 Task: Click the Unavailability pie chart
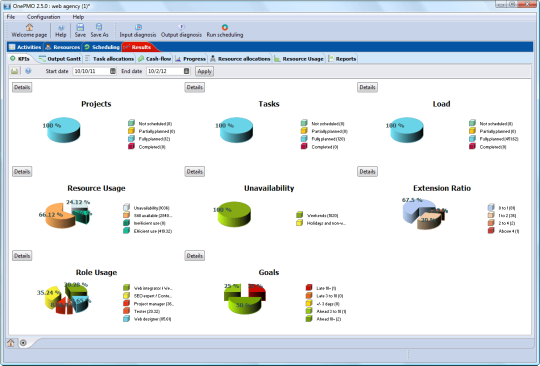pos(234,214)
